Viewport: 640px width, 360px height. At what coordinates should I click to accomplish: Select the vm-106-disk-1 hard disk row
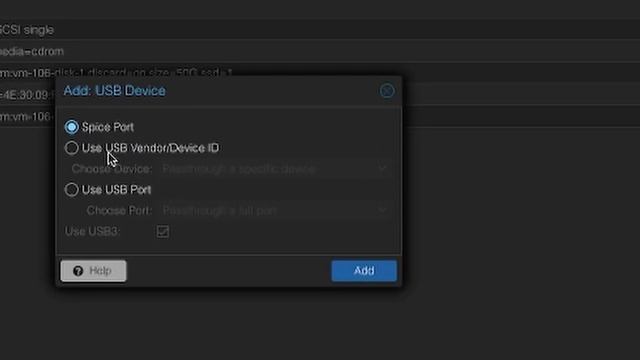[320, 73]
